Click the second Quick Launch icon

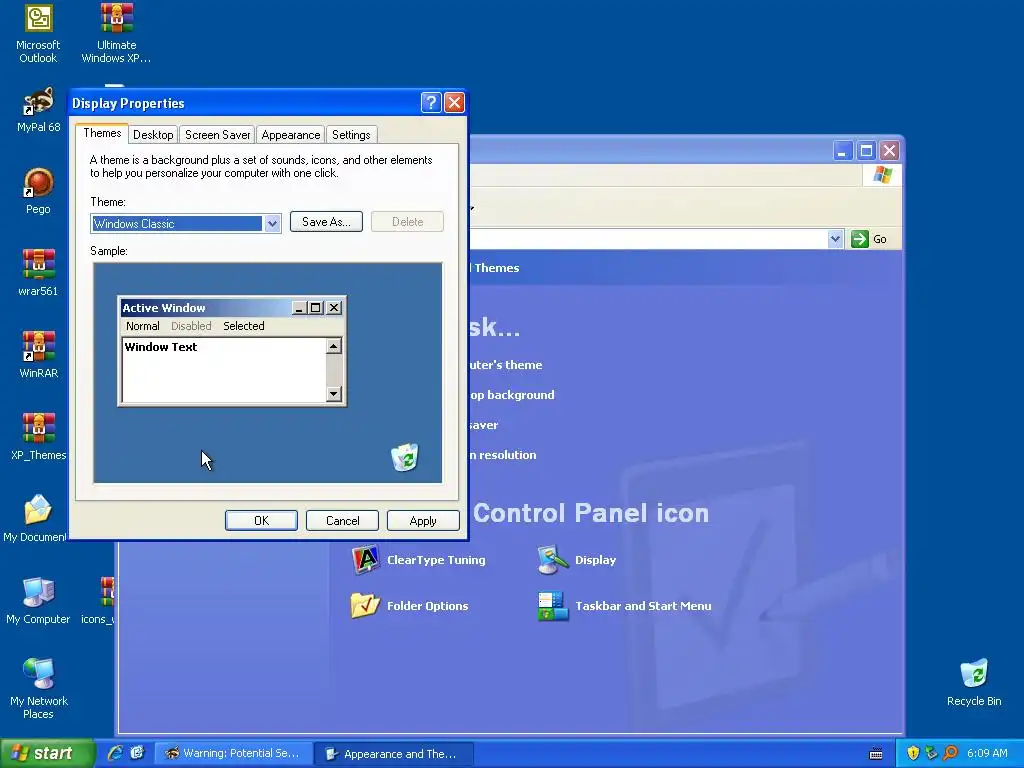pos(137,753)
